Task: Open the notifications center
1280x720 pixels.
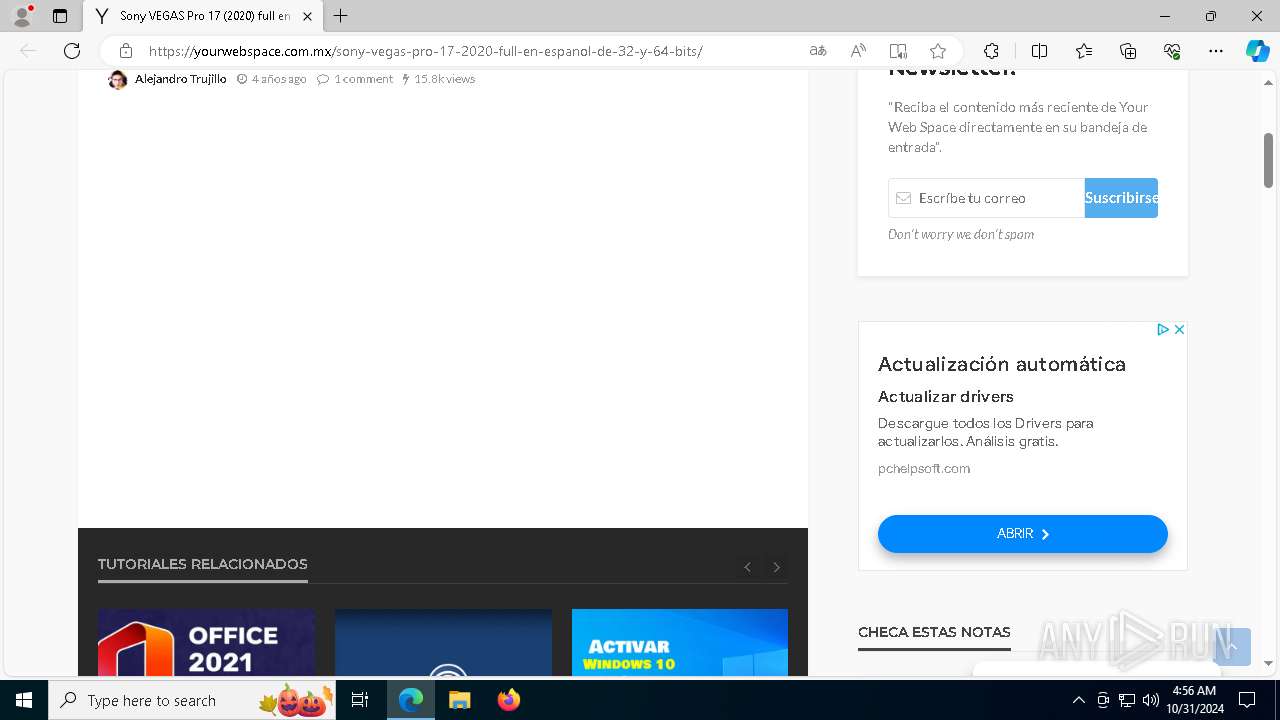Action: click(1247, 700)
